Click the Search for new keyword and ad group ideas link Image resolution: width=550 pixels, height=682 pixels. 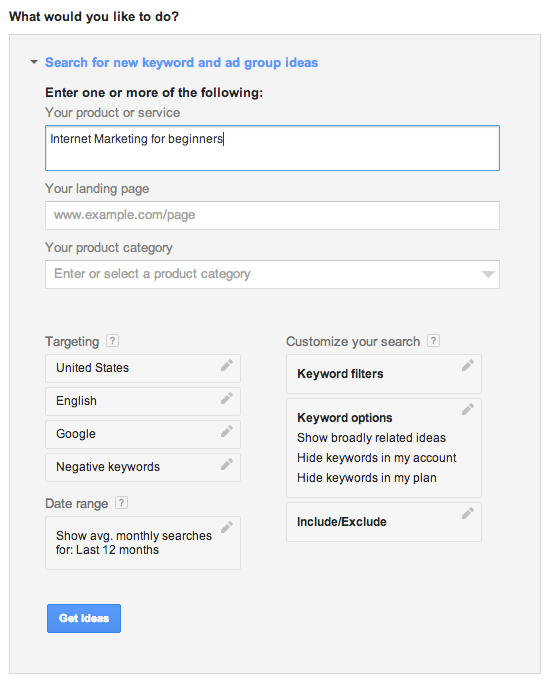pyautogui.click(x=182, y=63)
